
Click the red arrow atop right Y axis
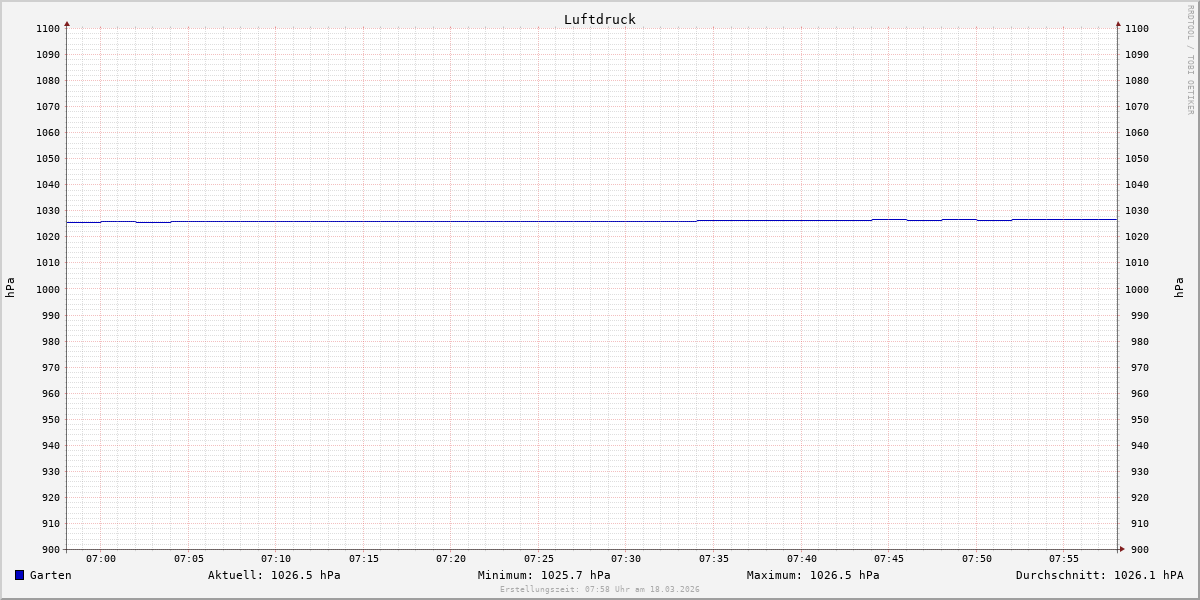tap(1118, 23)
